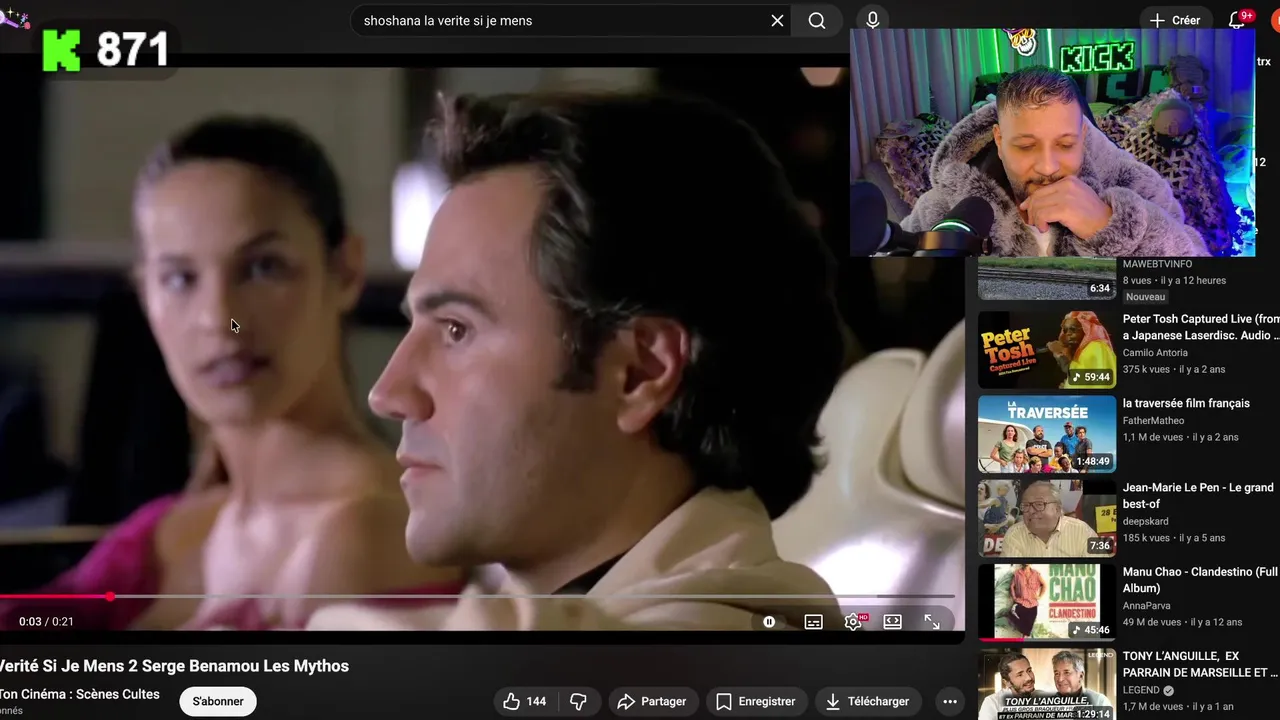The image size is (1280, 720).
Task: Open channel Camilo Antoria
Action: [1155, 353]
